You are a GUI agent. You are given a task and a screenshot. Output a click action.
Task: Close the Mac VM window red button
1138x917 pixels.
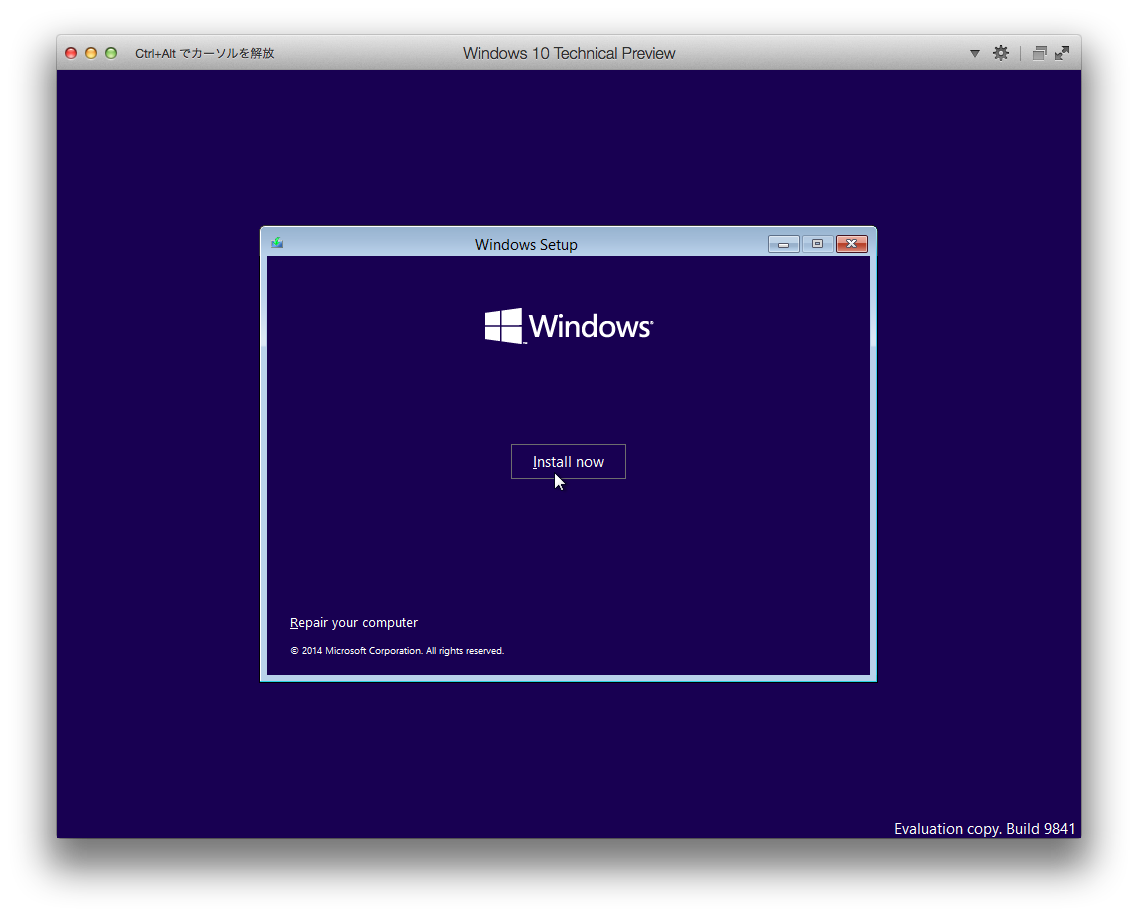[x=71, y=53]
